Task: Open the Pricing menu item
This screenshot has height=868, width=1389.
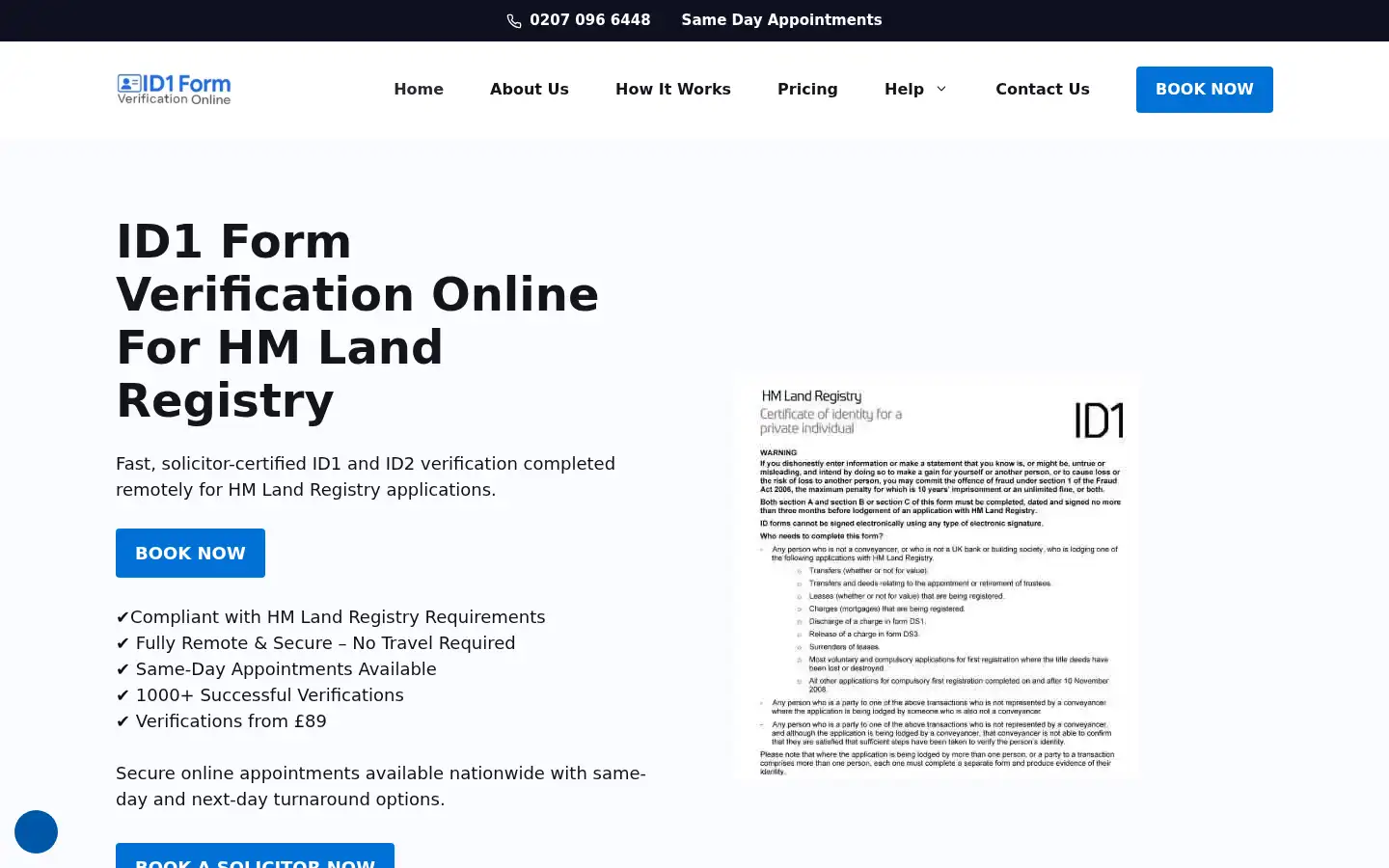Action: point(807,89)
